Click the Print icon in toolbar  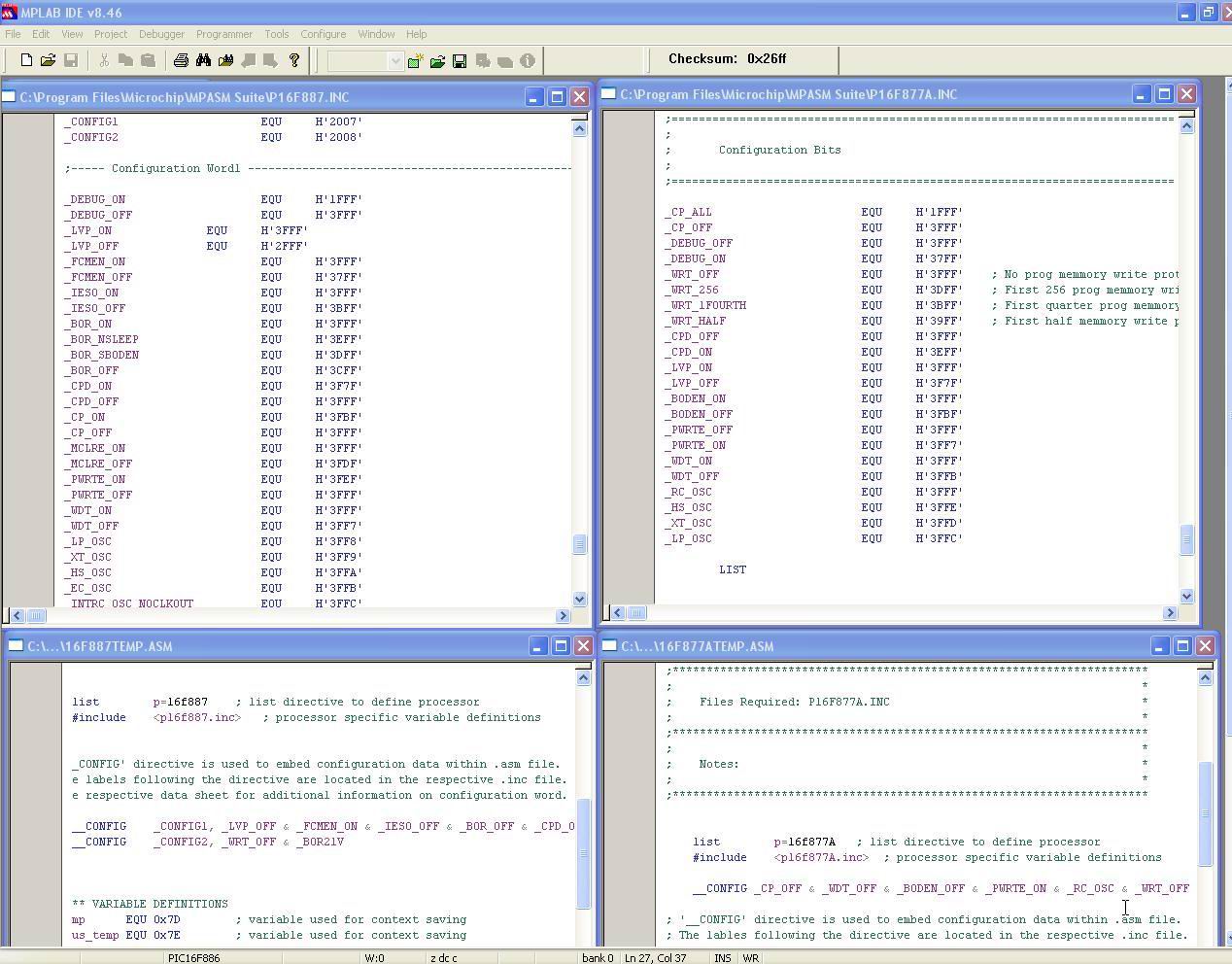(x=181, y=60)
